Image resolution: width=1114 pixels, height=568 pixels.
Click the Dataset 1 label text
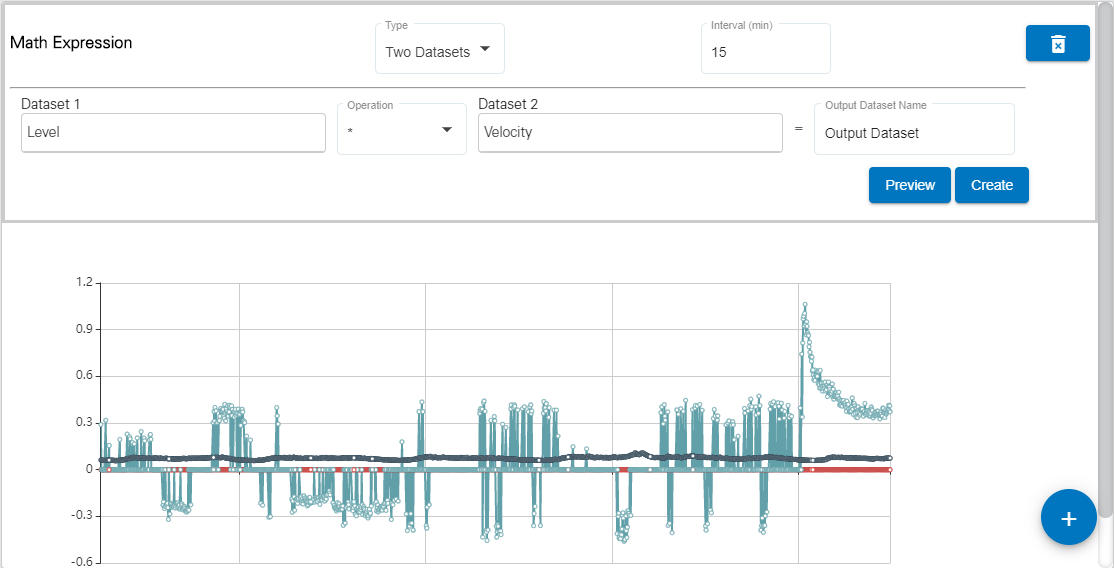point(50,104)
